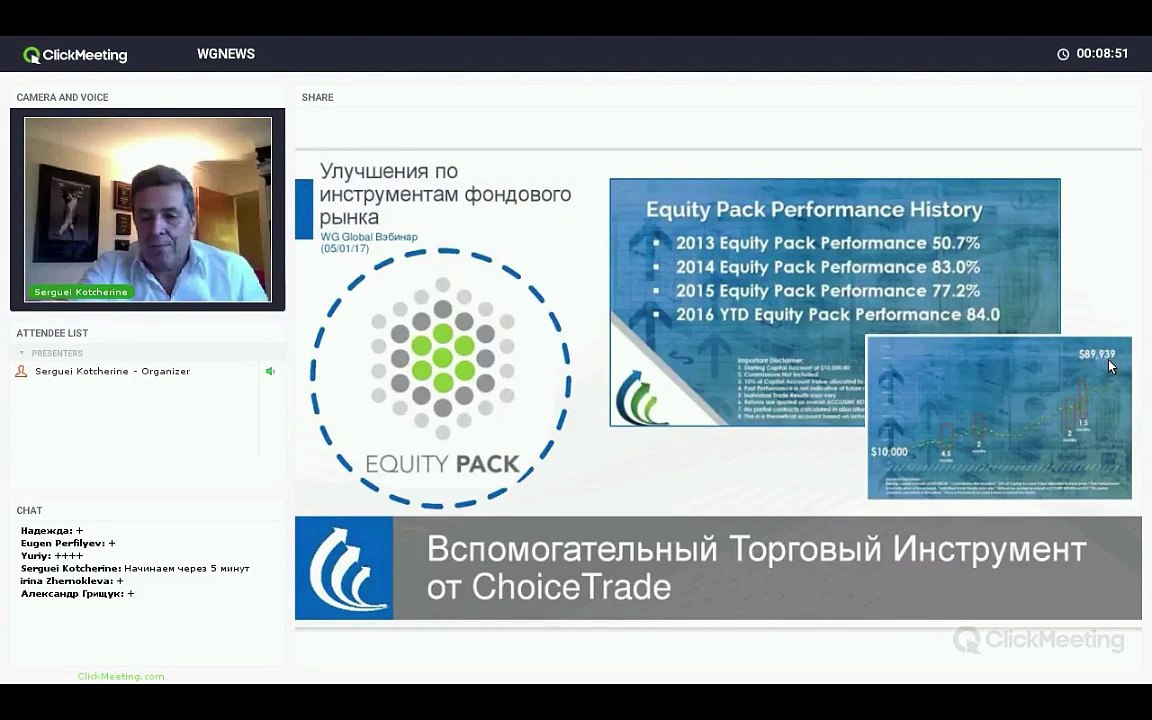The image size is (1152, 720).
Task: Click the 2016 YTD Equity Pack Performance line
Action: coord(838,314)
